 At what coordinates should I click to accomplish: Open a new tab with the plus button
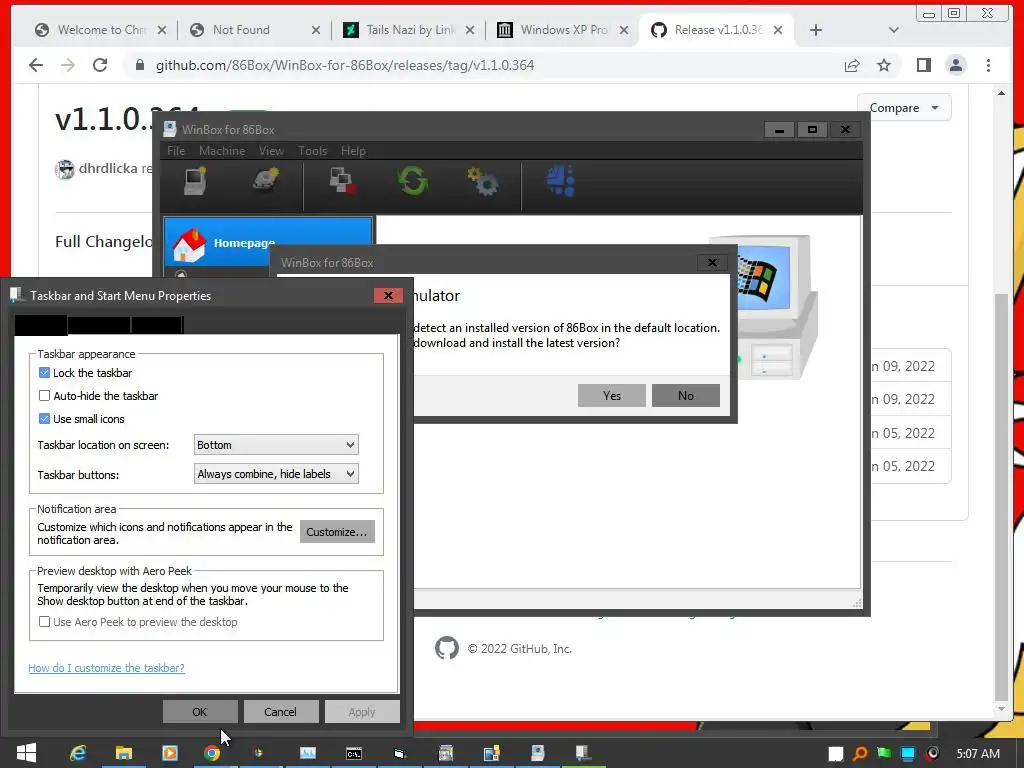tap(816, 30)
